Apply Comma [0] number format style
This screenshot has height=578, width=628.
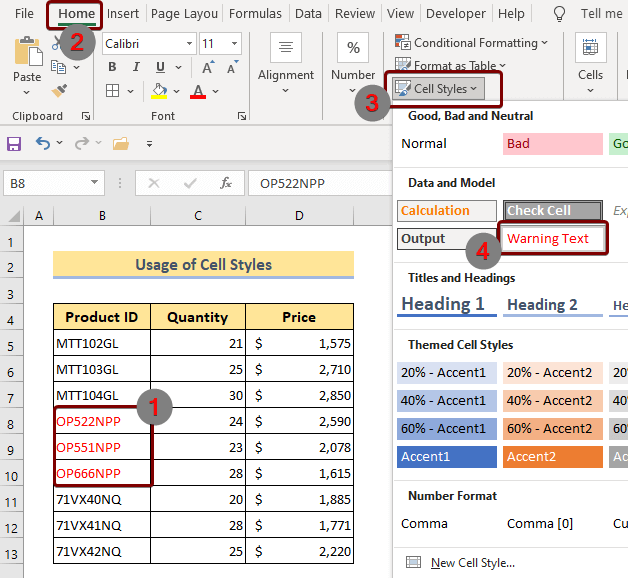click(553, 524)
